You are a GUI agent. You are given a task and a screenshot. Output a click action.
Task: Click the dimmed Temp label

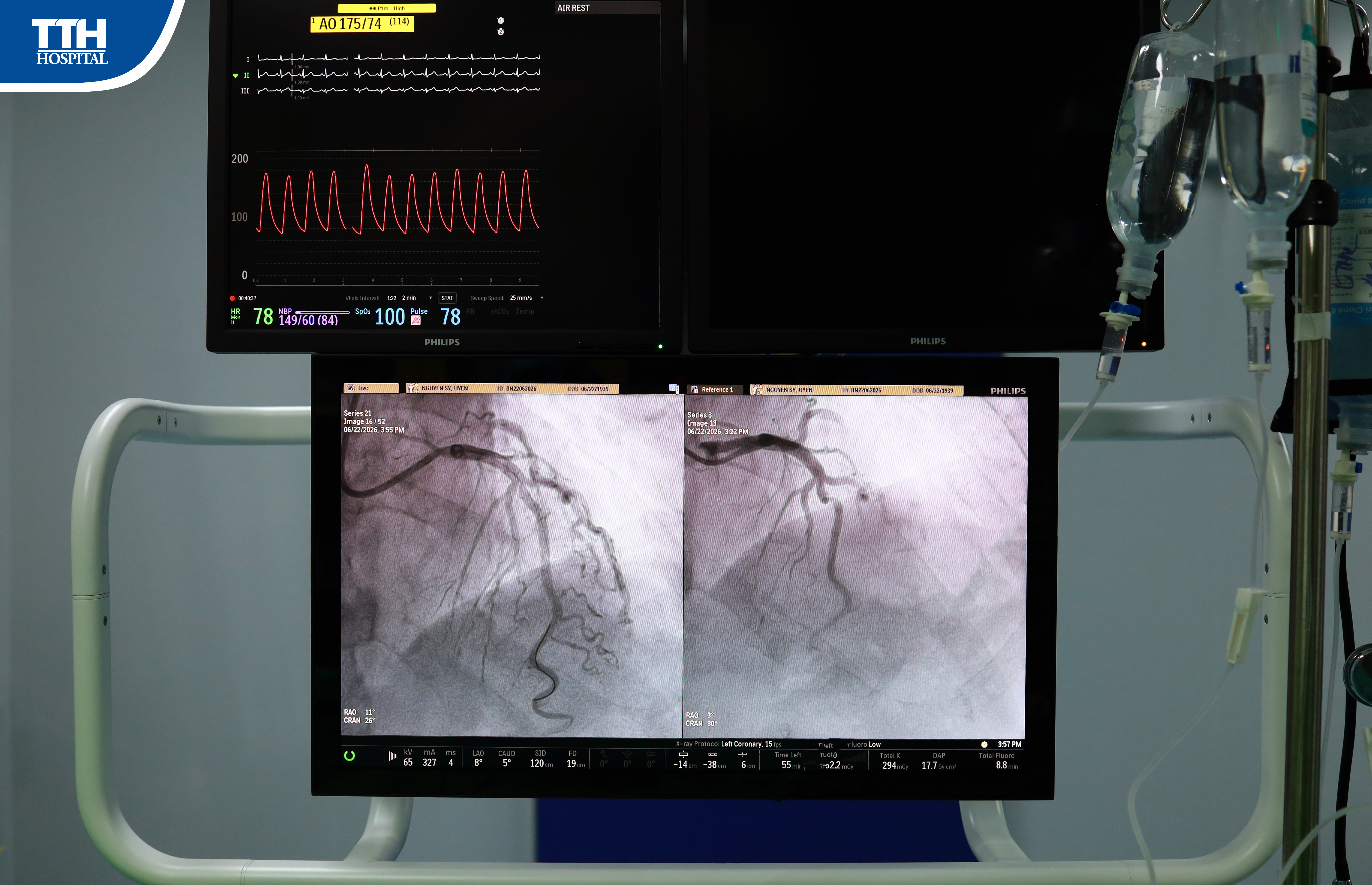pos(525,311)
